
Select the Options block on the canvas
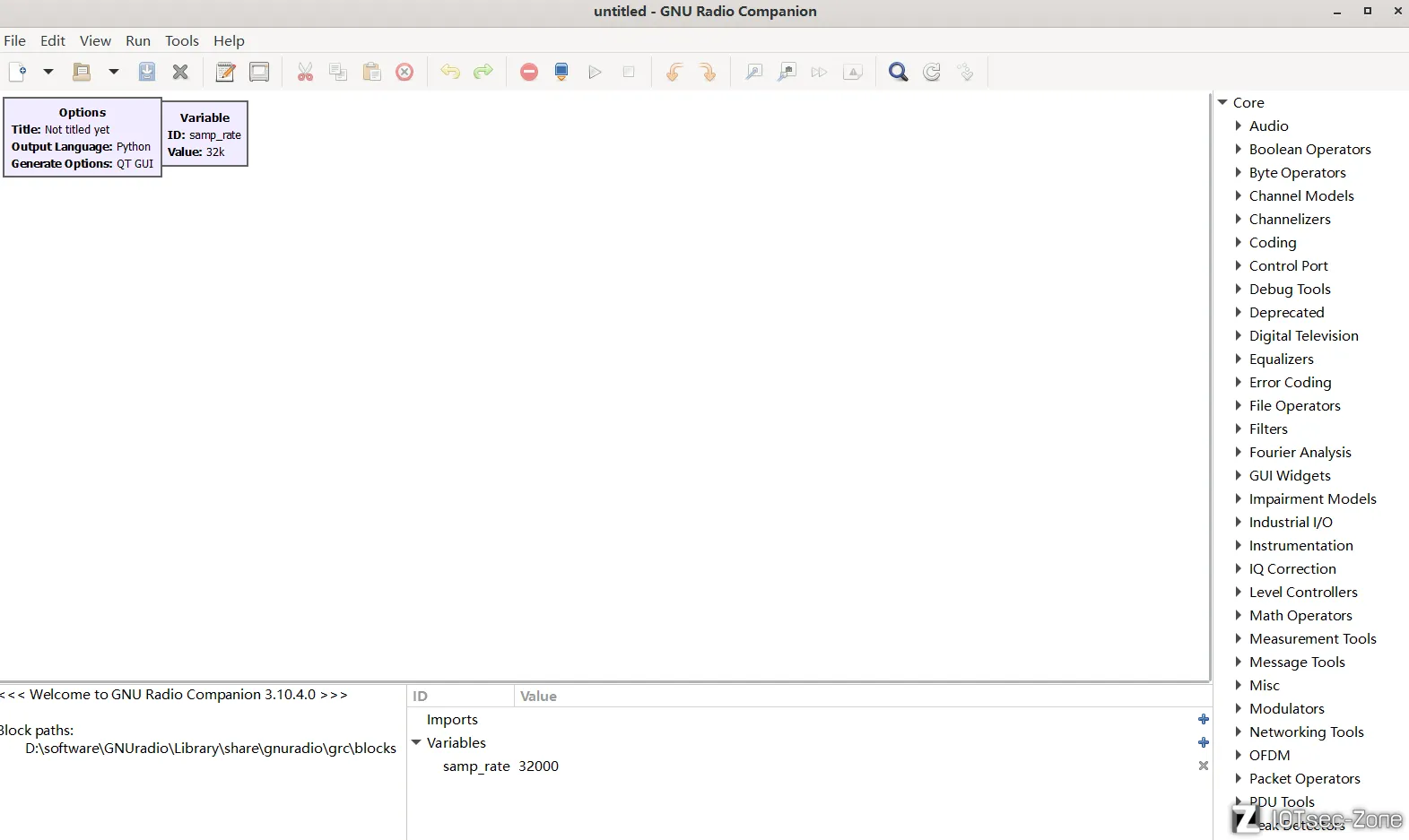[x=83, y=137]
